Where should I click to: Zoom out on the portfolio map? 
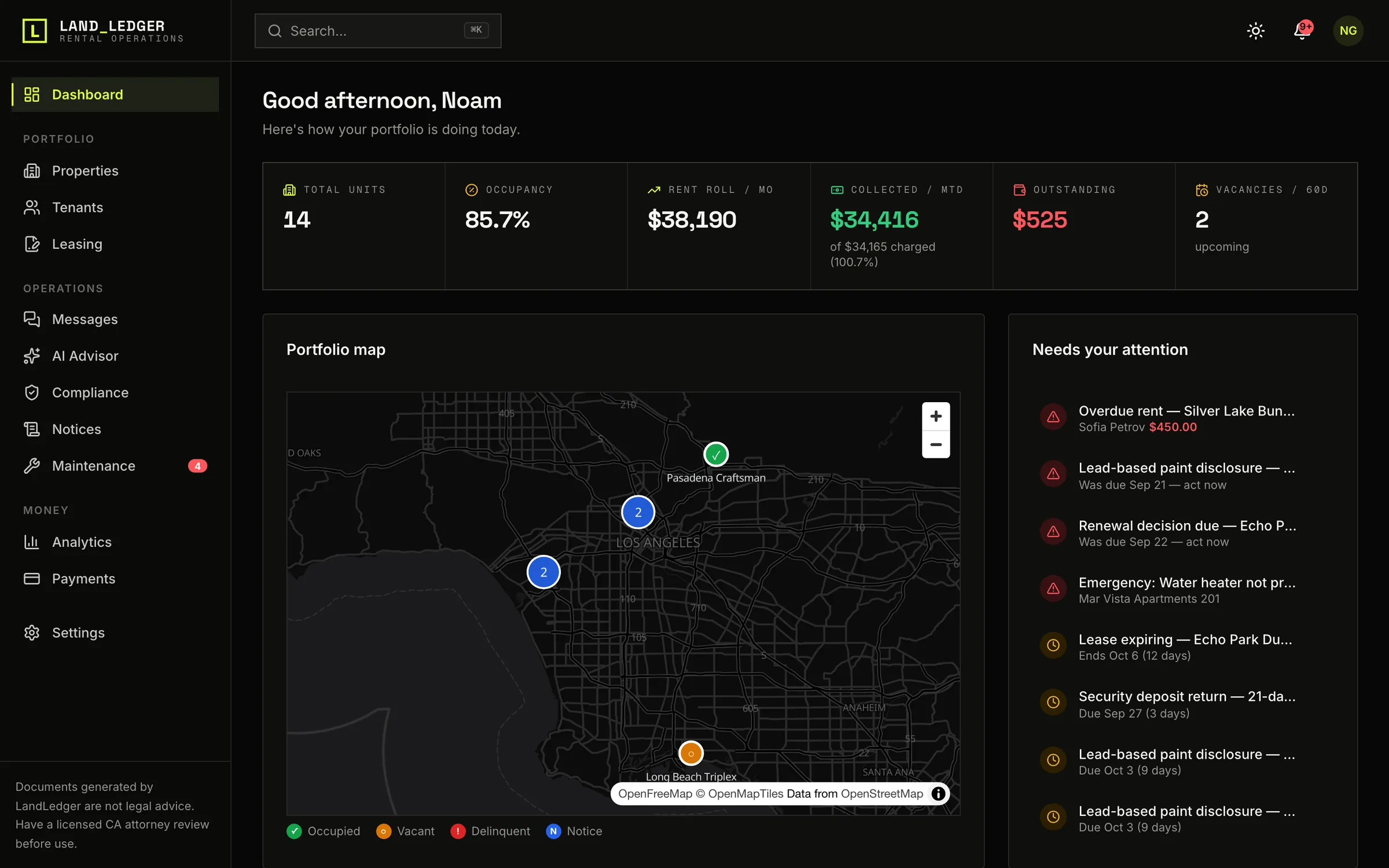point(936,444)
